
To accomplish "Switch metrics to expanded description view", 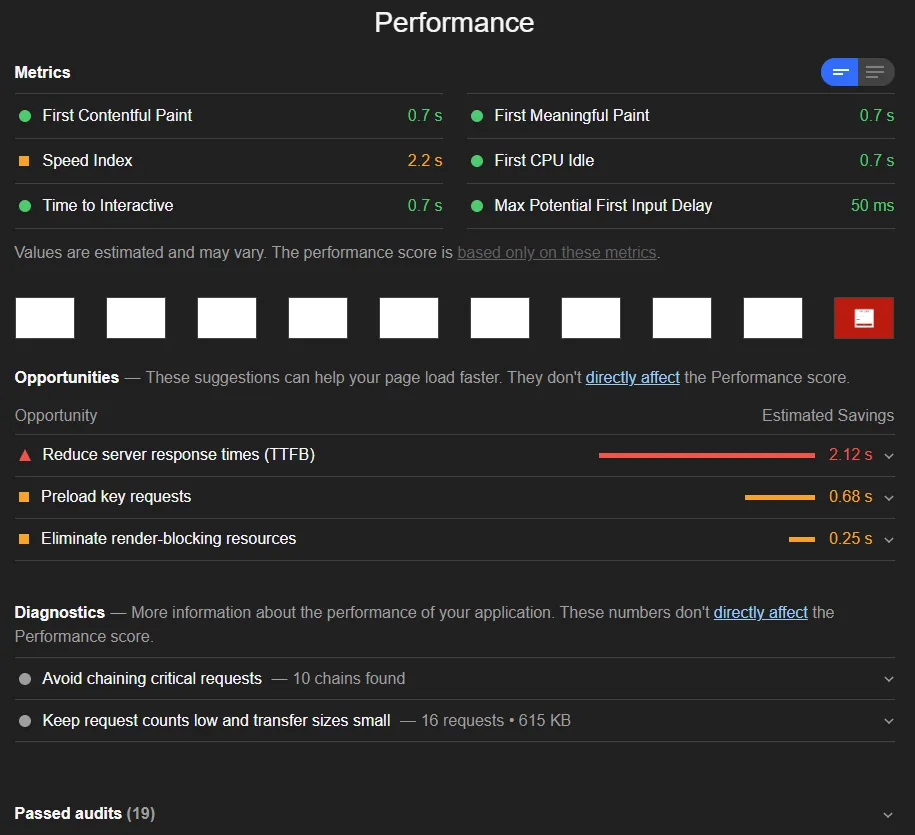I will 876,72.
